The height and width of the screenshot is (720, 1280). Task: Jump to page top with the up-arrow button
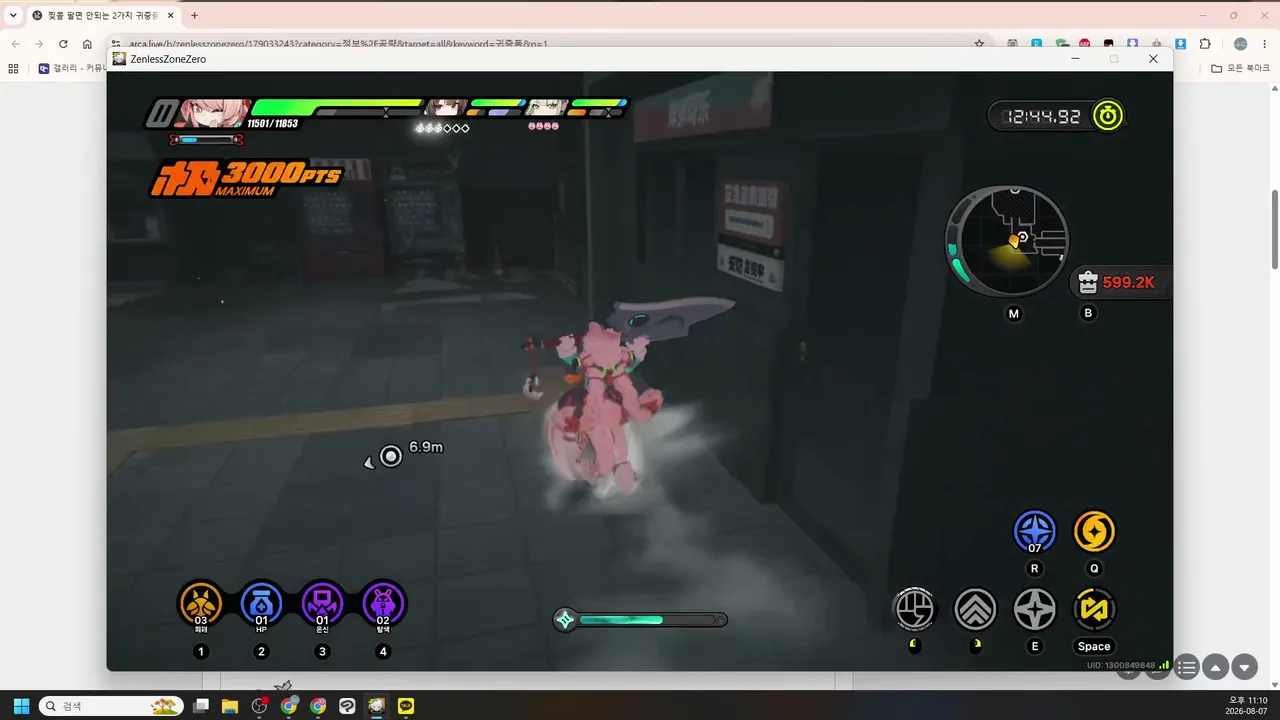[1216, 667]
